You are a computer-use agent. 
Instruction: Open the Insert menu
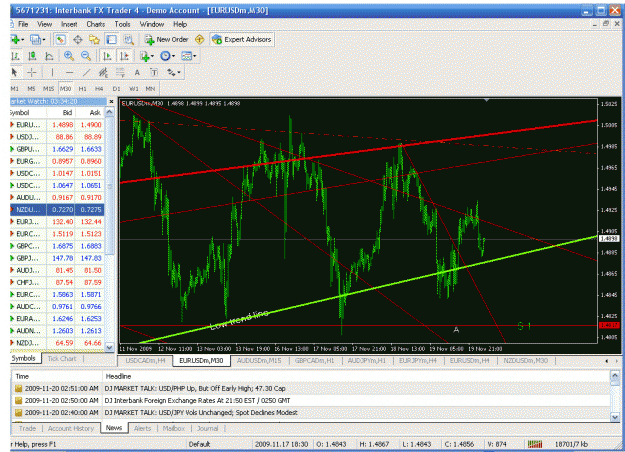tap(69, 24)
